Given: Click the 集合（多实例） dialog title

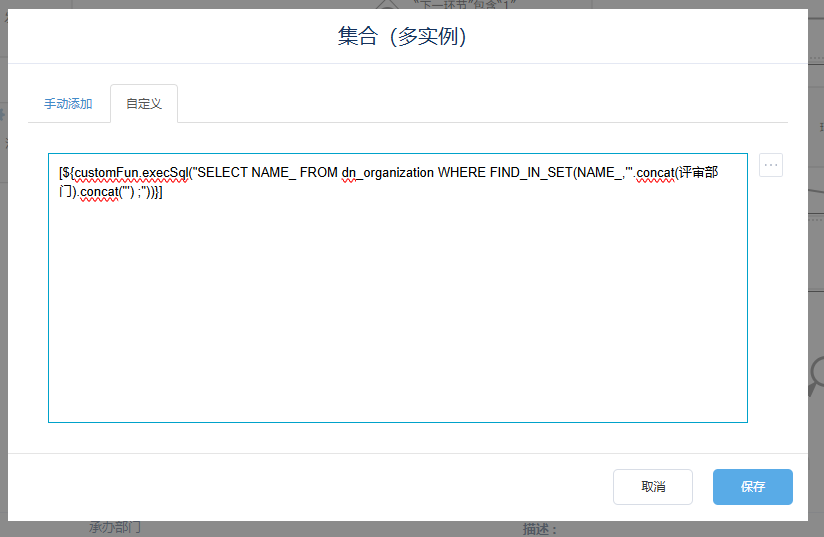Looking at the screenshot, I should click(403, 37).
